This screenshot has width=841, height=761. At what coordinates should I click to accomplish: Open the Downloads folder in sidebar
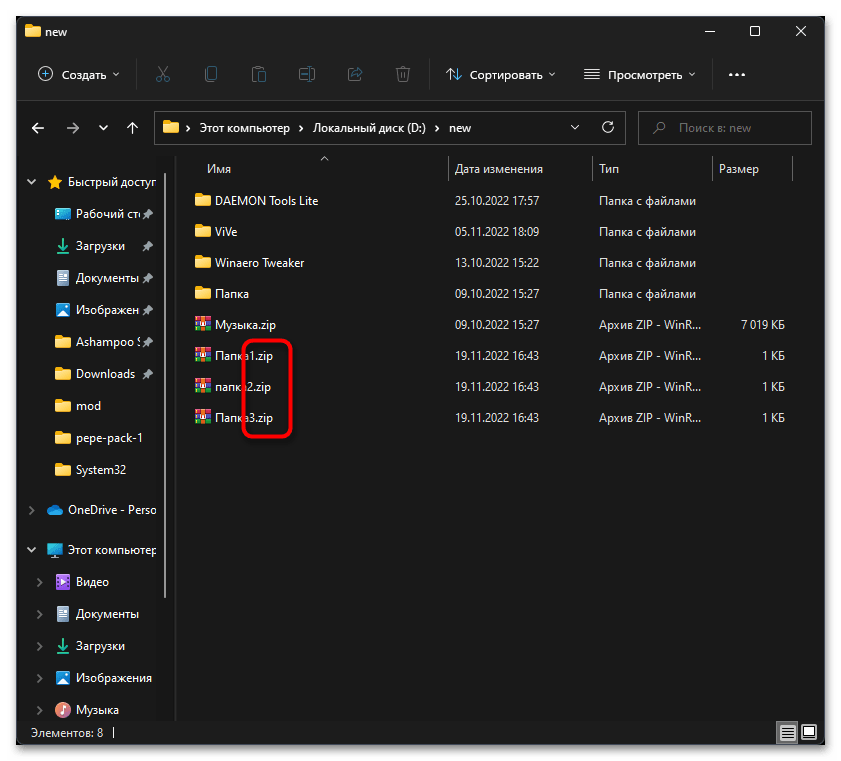tap(105, 374)
